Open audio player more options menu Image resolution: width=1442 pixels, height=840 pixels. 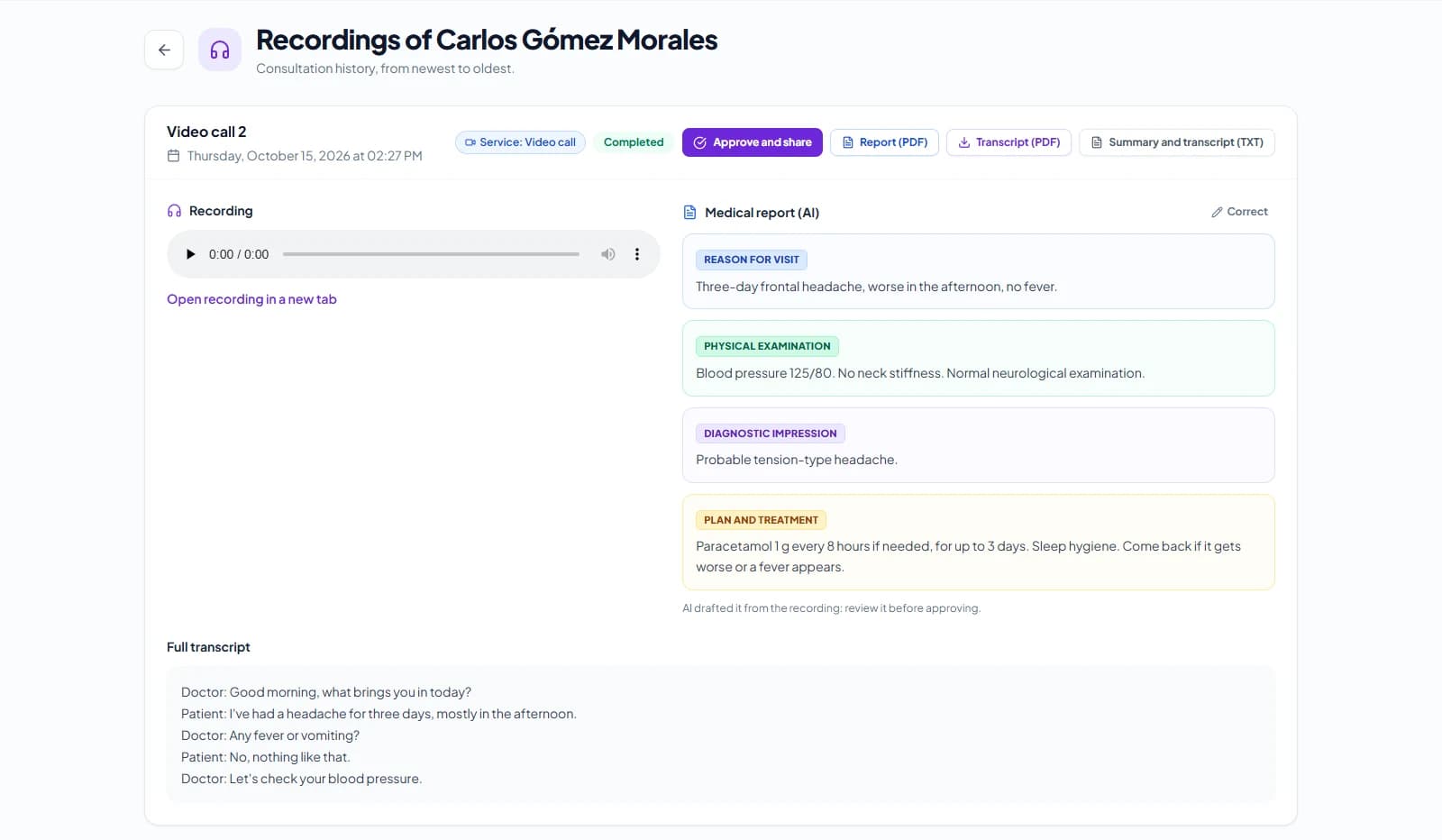pos(637,254)
